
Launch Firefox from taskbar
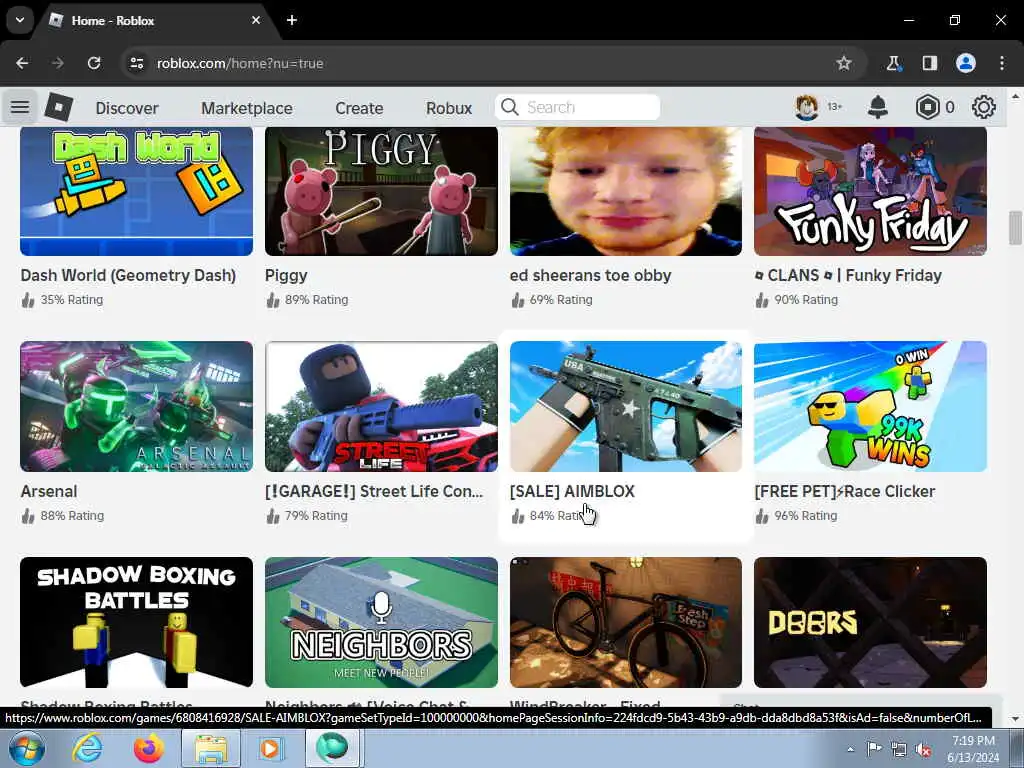148,748
